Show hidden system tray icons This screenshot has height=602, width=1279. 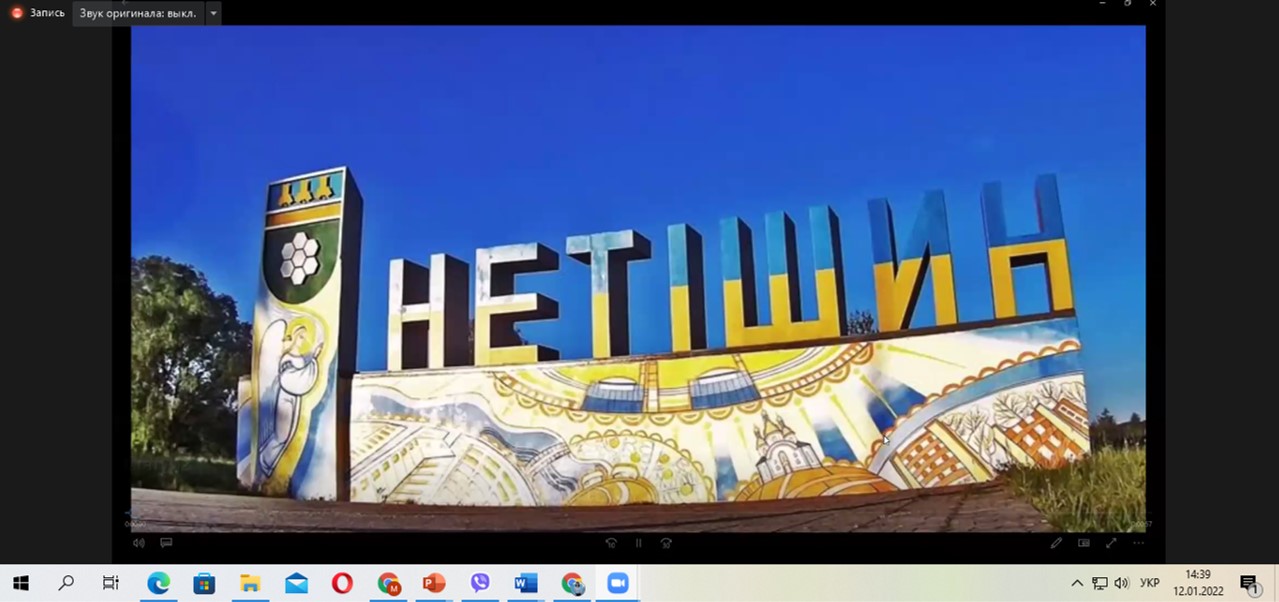pos(1077,583)
